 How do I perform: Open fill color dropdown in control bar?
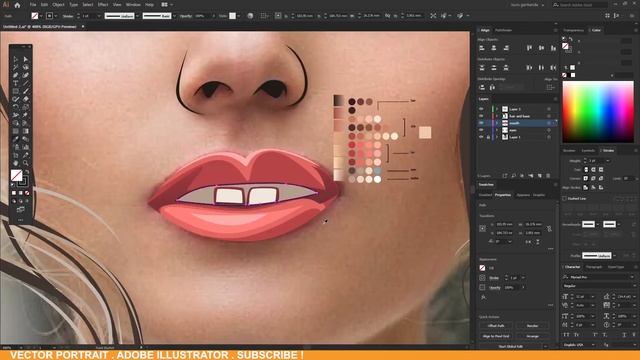tap(42, 16)
